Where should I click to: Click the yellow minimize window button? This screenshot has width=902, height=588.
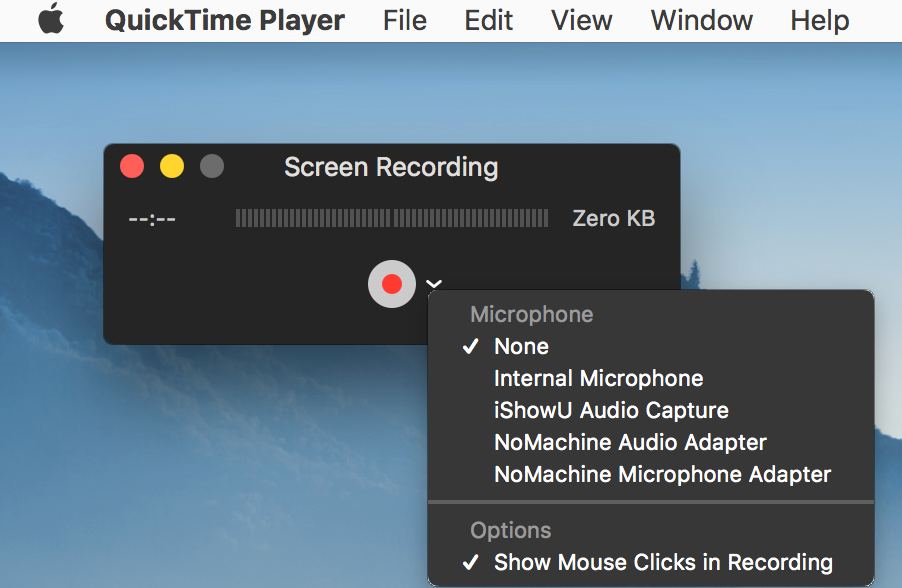(171, 166)
